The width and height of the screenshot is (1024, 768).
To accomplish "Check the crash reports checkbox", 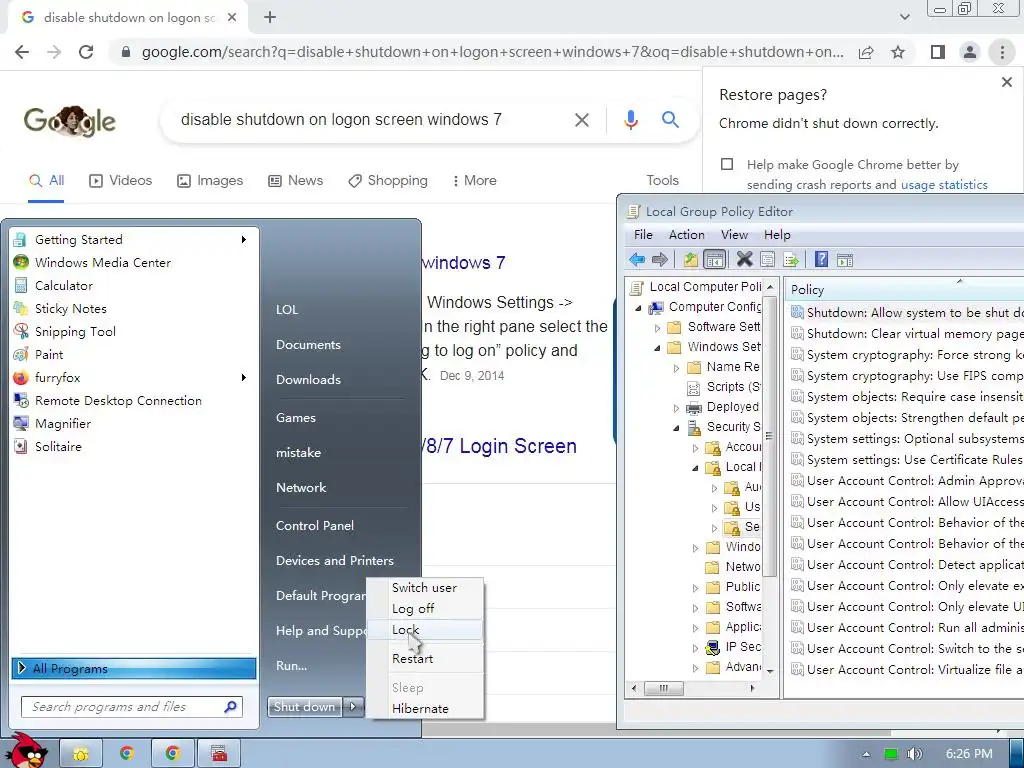I will pyautogui.click(x=727, y=164).
